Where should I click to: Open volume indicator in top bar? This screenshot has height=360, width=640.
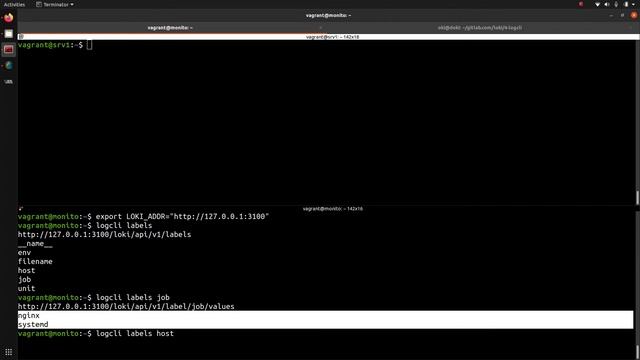607,4
